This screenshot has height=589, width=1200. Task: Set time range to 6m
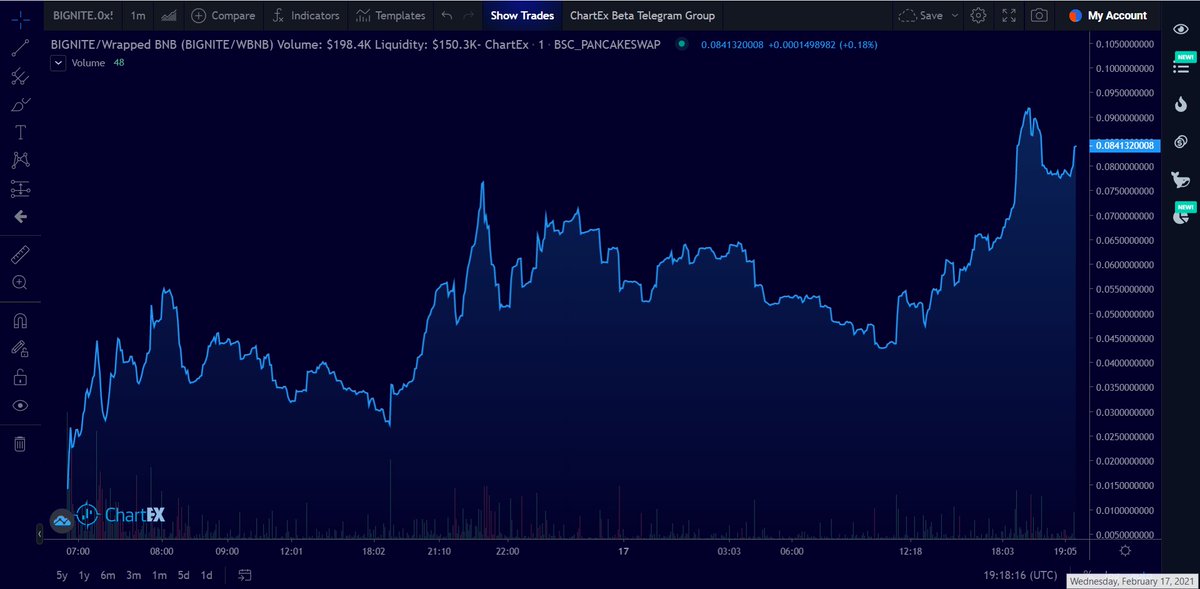108,575
